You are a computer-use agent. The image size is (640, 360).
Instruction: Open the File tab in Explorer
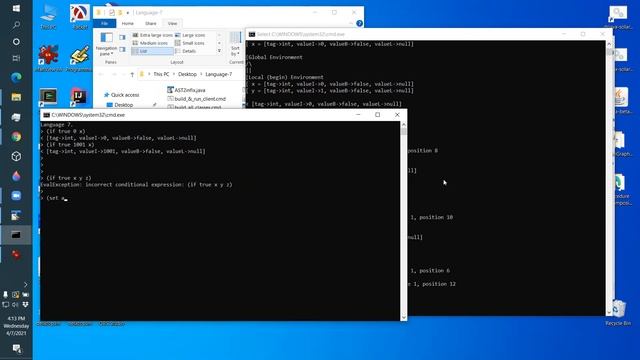[104, 24]
